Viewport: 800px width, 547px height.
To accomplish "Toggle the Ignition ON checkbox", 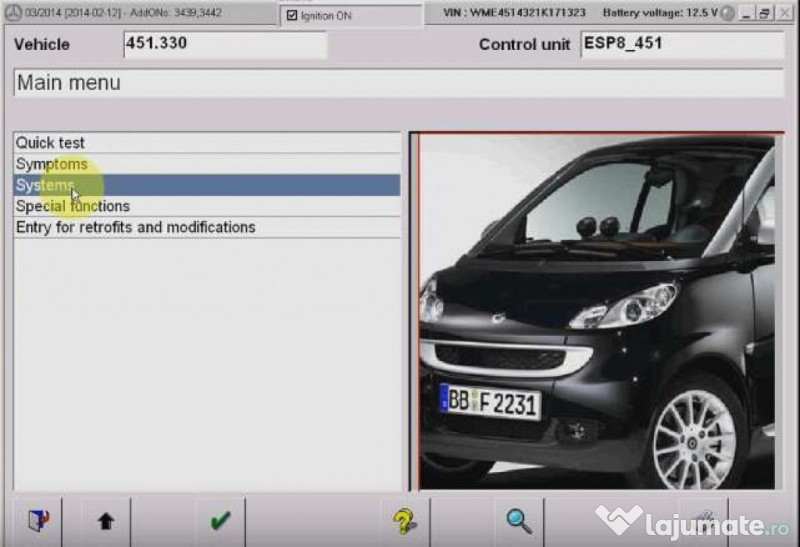I will (x=292, y=16).
